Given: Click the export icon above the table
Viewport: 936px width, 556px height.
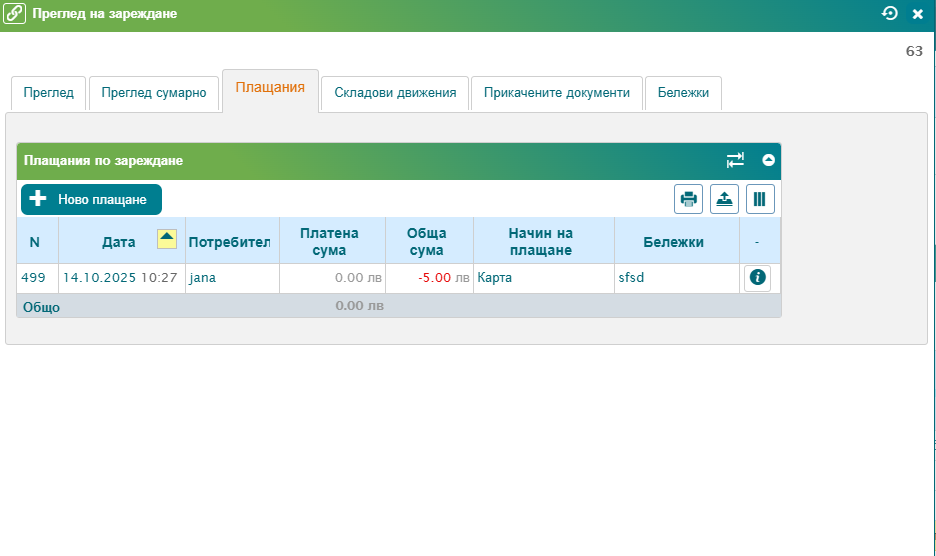Looking at the screenshot, I should tap(724, 199).
